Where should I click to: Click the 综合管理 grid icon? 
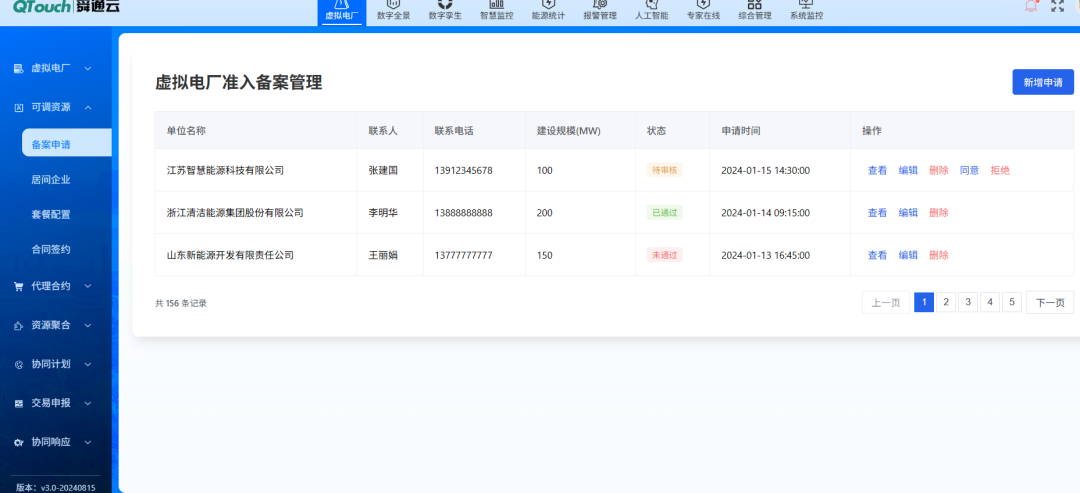tap(755, 4)
